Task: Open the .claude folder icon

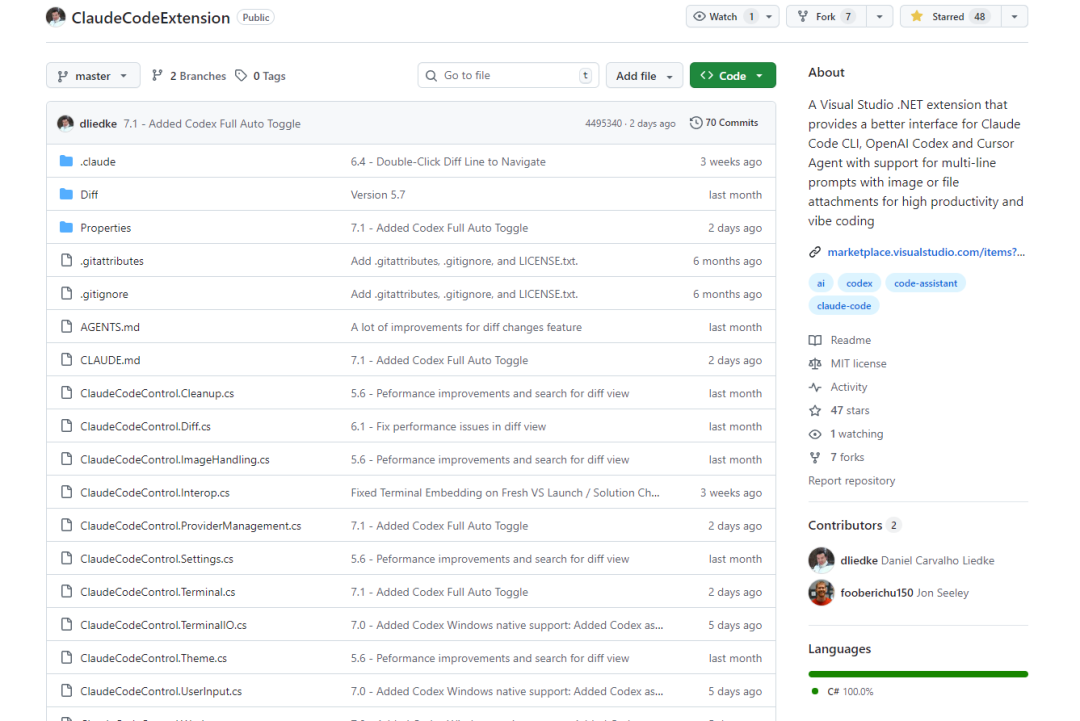Action: click(66, 161)
